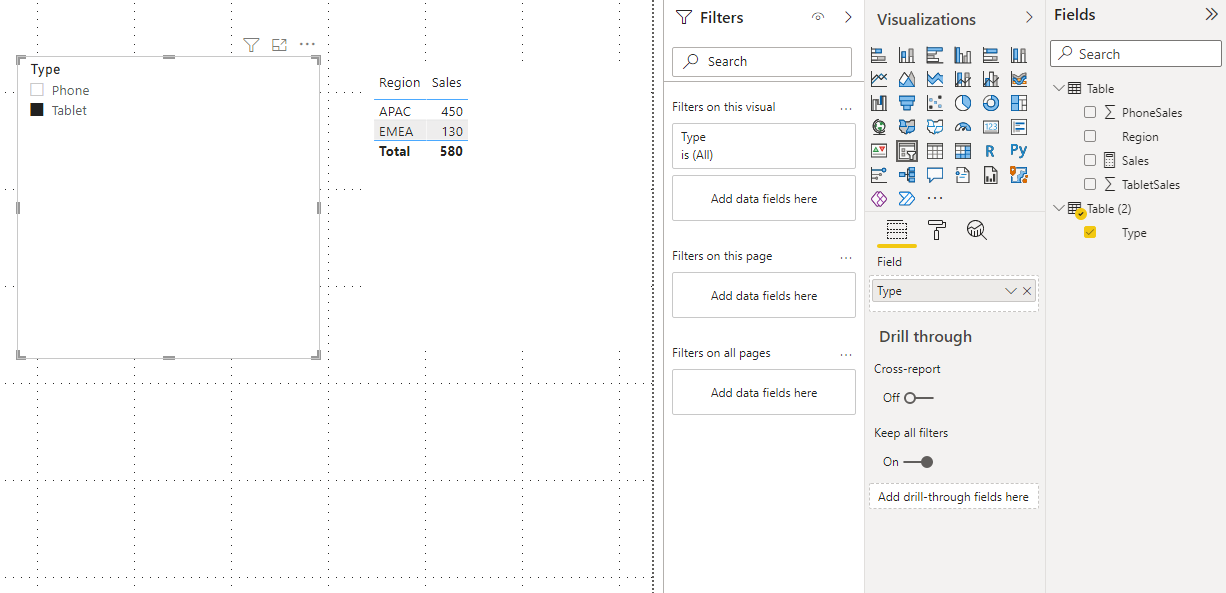Switch to the Analytics magnifier tab
The height and width of the screenshot is (593, 1226).
click(977, 230)
